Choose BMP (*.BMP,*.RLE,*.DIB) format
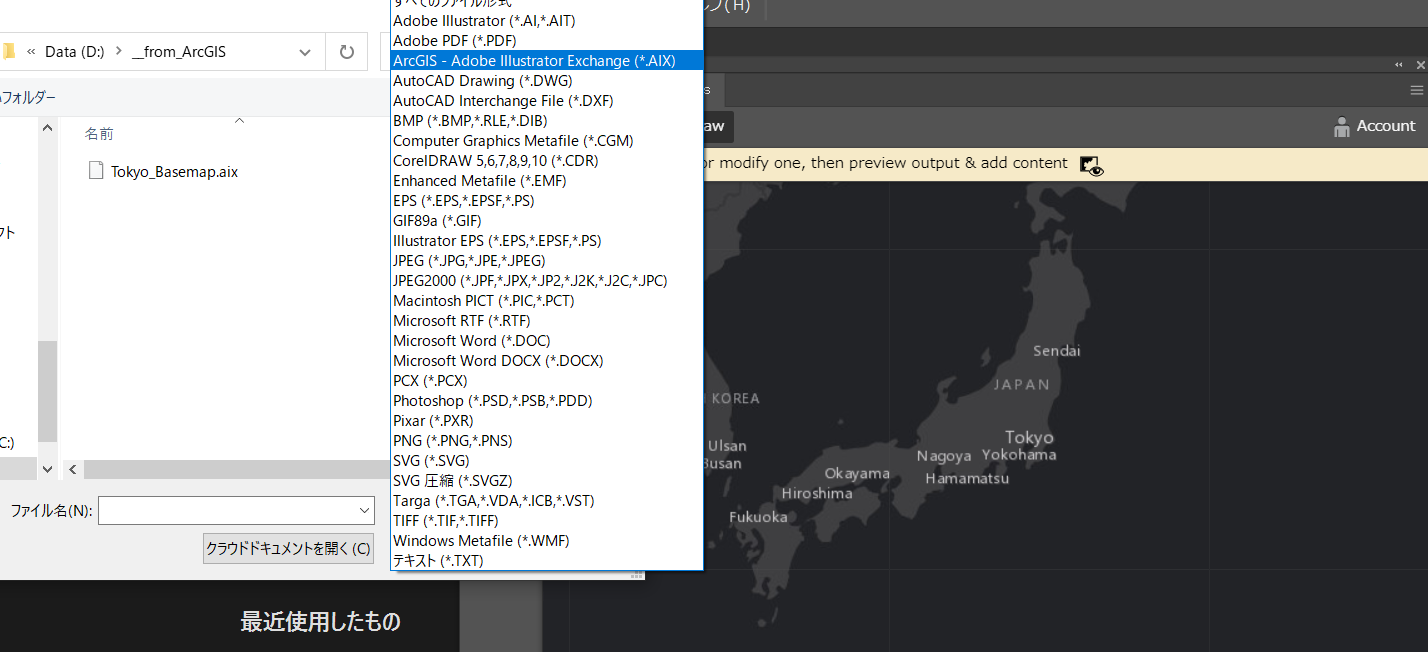 (x=547, y=120)
